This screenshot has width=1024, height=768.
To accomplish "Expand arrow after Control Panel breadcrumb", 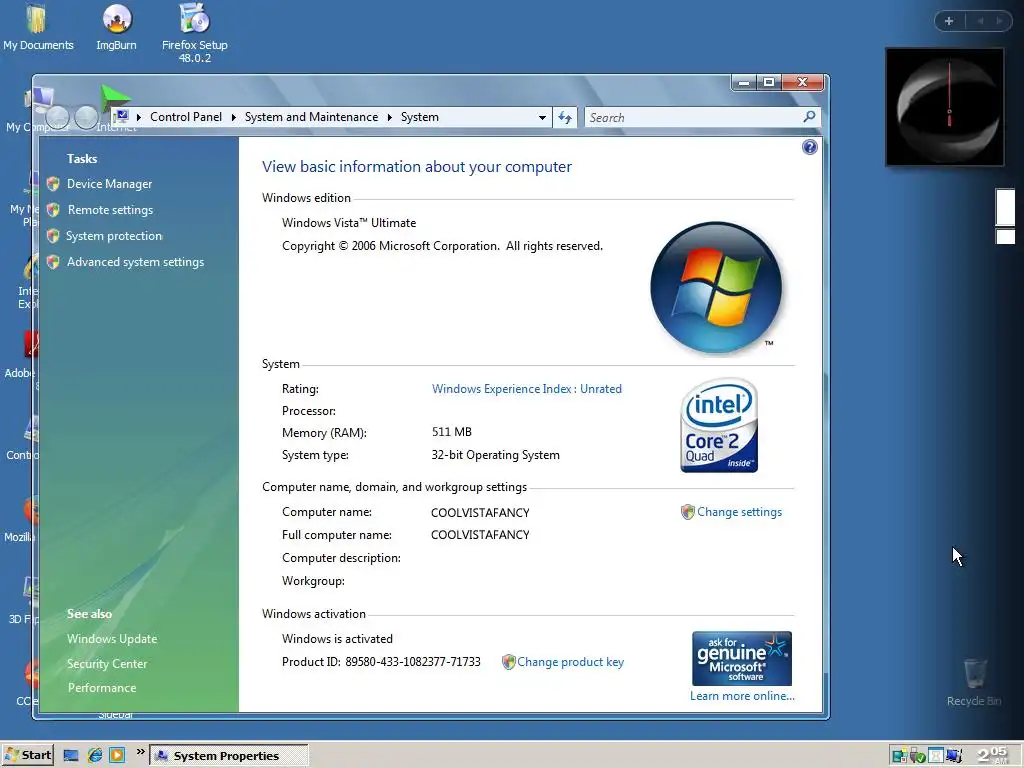I will click(233, 118).
